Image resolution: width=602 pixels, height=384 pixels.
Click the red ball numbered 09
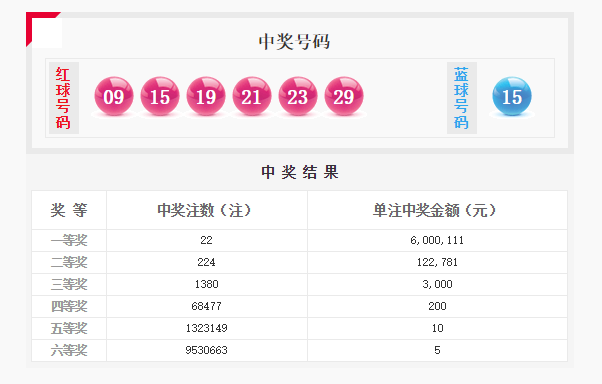(x=114, y=96)
